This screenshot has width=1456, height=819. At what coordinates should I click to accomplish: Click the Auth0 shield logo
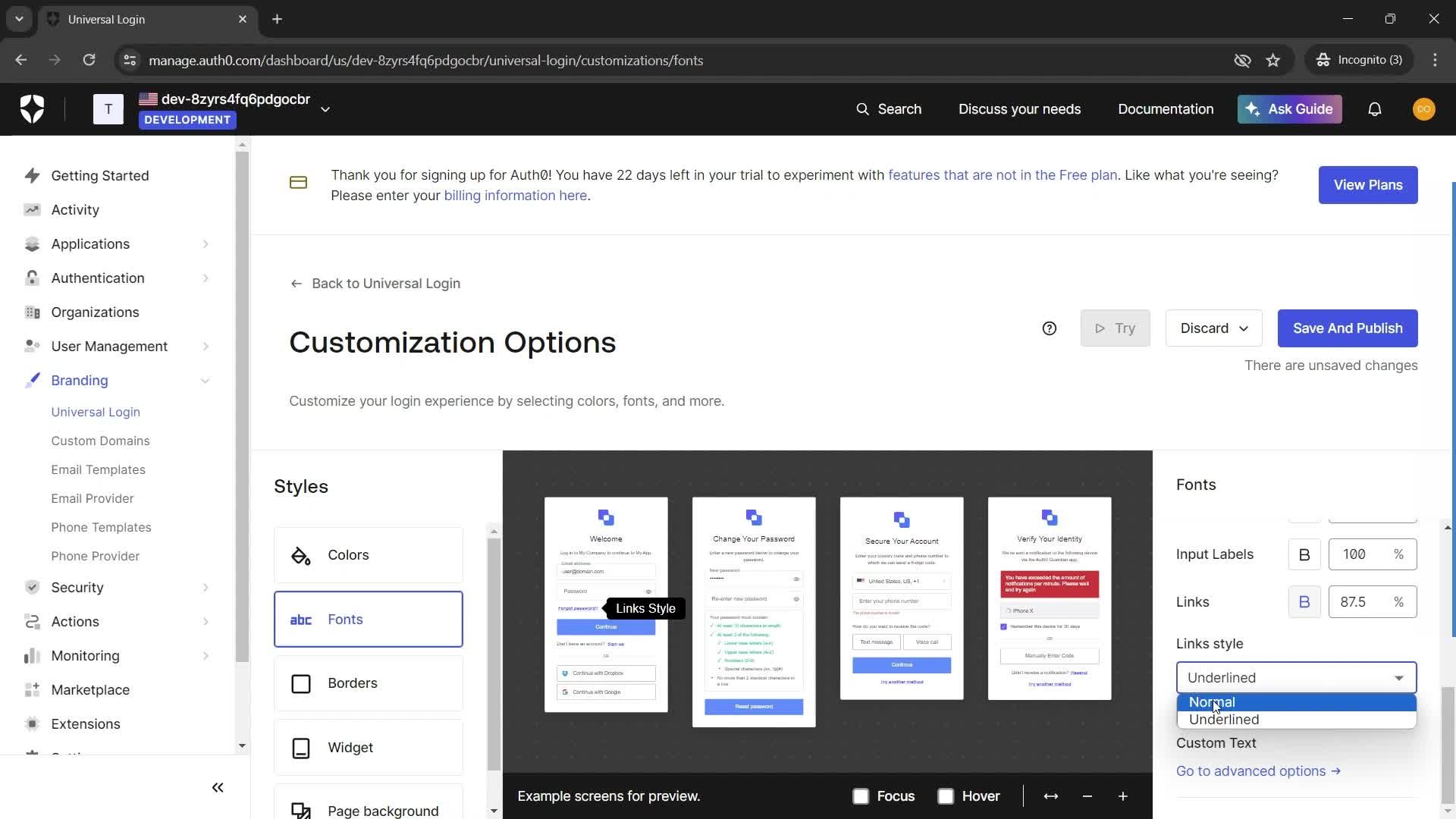[x=32, y=109]
